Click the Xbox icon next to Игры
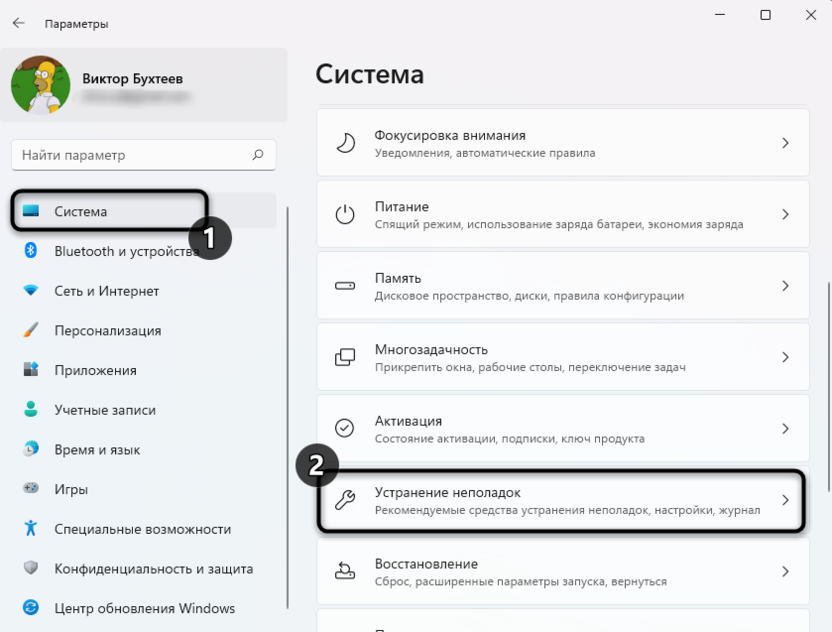This screenshot has height=632, width=832. [x=30, y=489]
